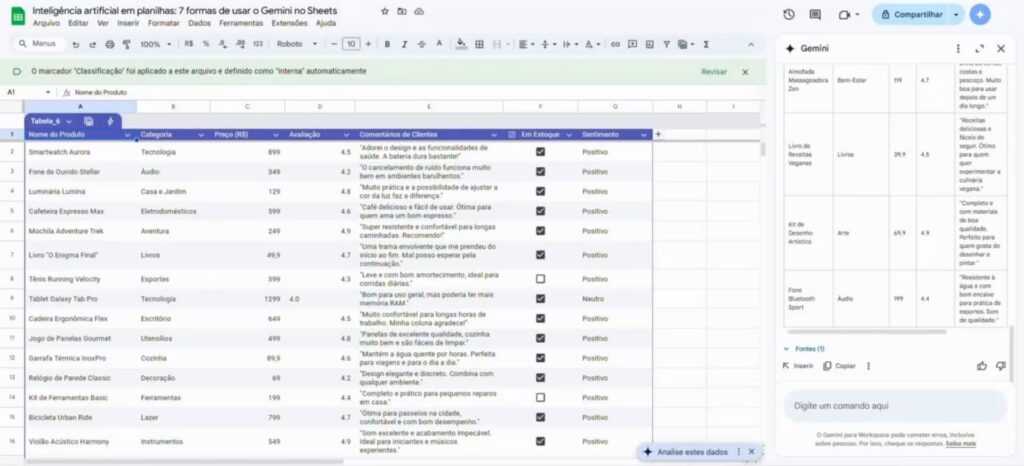Open text color picker
Image resolution: width=1024 pixels, height=466 pixels.
pyautogui.click(x=439, y=44)
